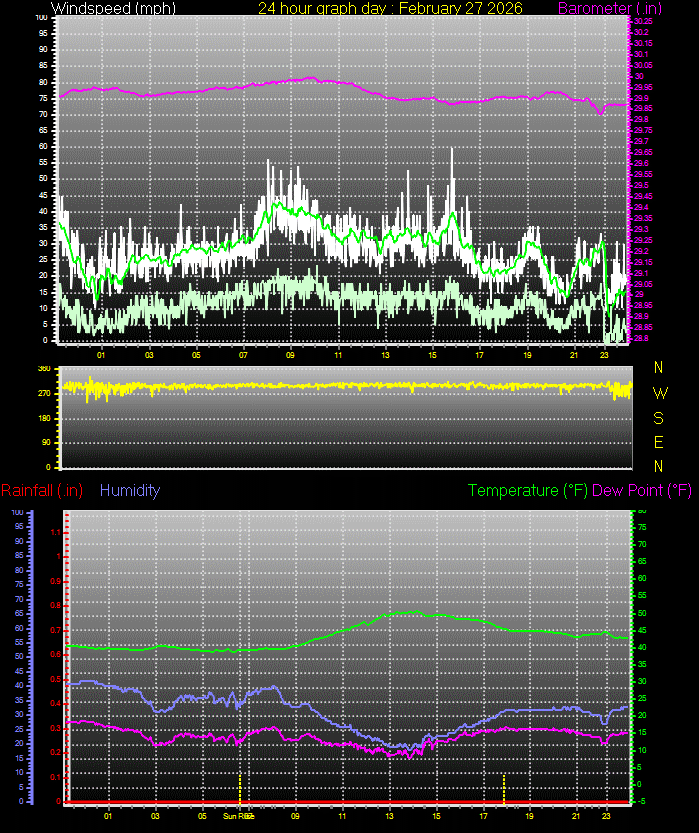The image size is (699, 833).
Task: Click the "100" value on windspeed axis
Action: (41, 18)
